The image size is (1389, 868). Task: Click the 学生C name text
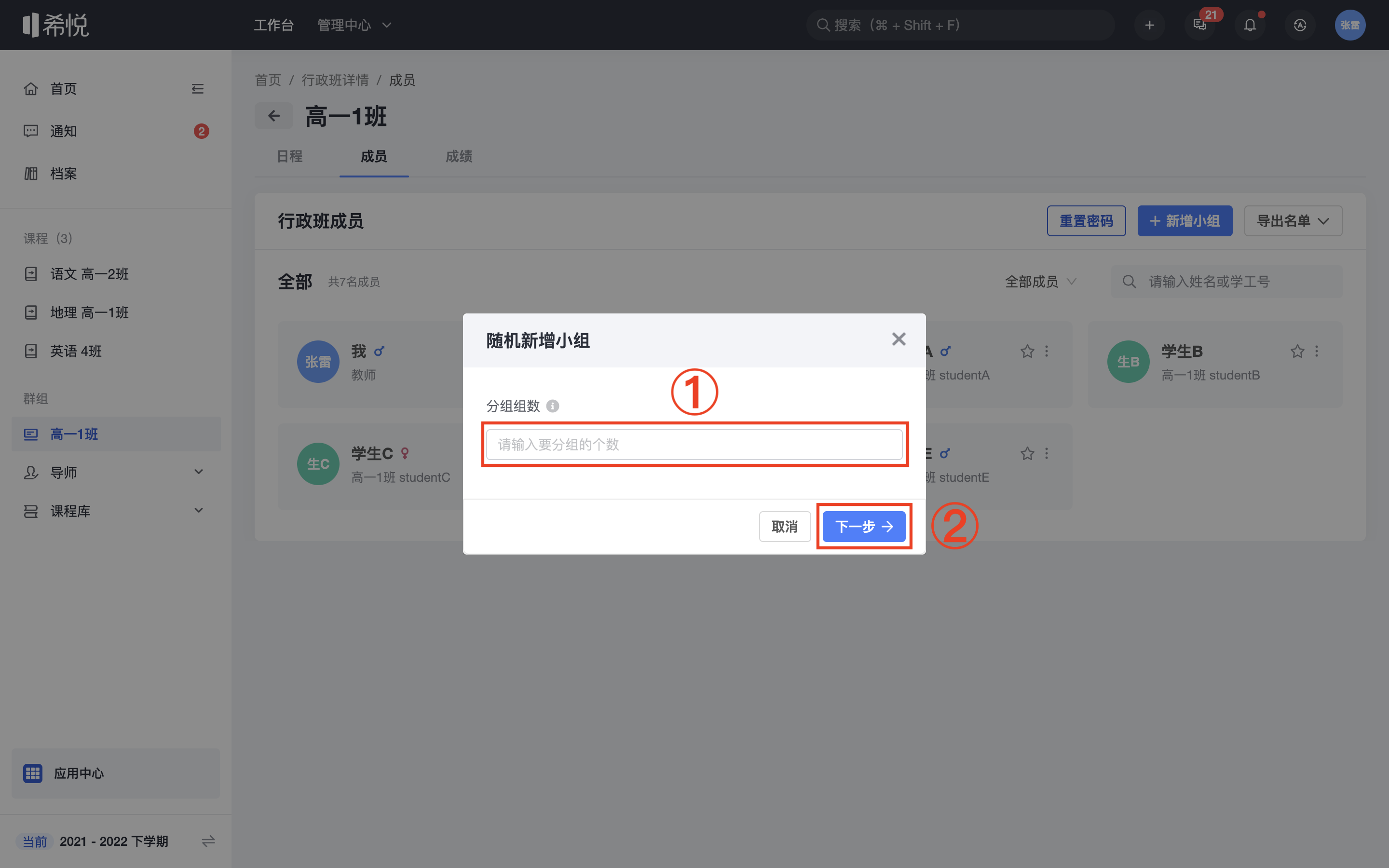[372, 453]
